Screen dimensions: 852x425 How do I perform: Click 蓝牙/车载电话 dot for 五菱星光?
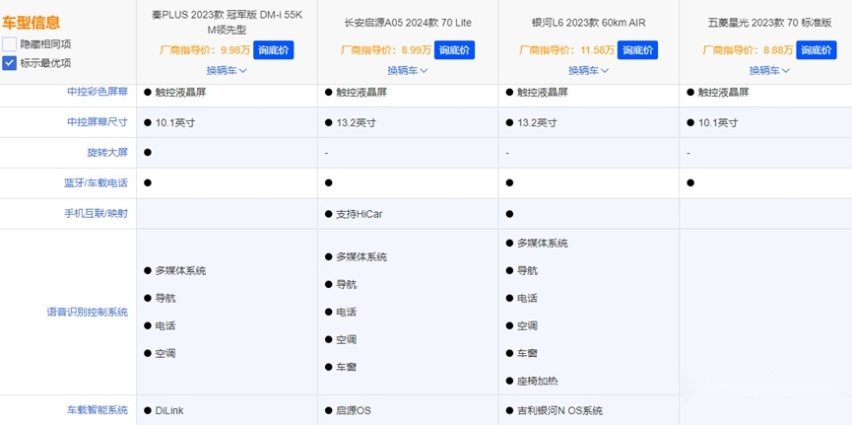point(690,183)
